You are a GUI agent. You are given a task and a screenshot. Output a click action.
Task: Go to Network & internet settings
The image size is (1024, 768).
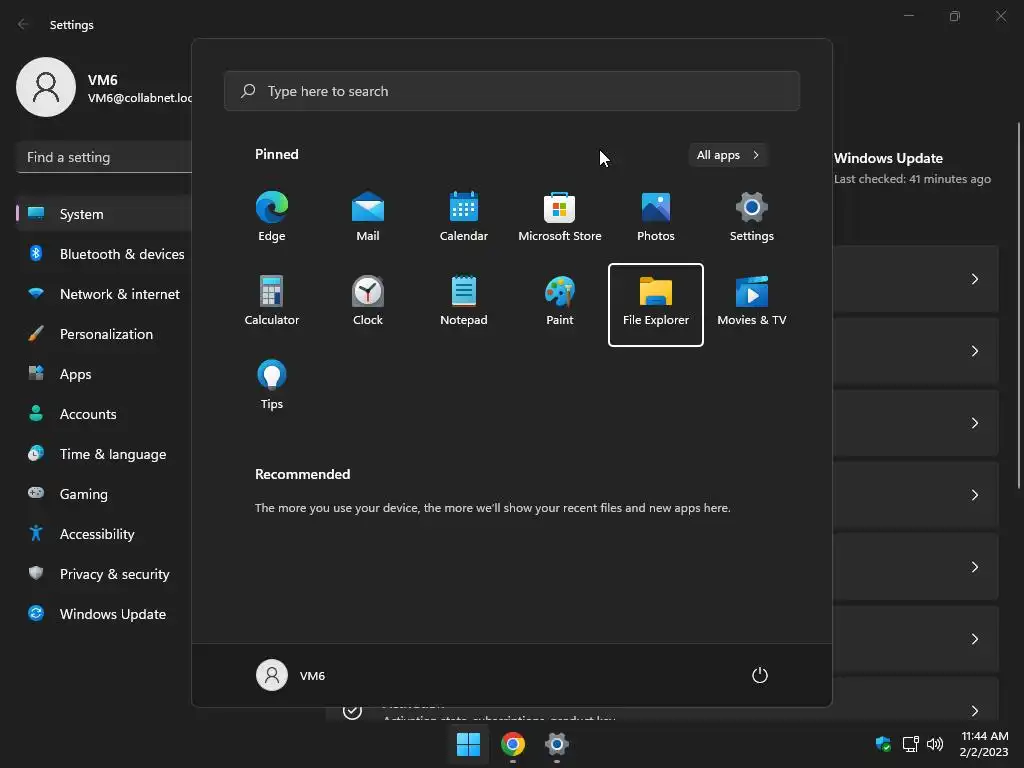104,294
